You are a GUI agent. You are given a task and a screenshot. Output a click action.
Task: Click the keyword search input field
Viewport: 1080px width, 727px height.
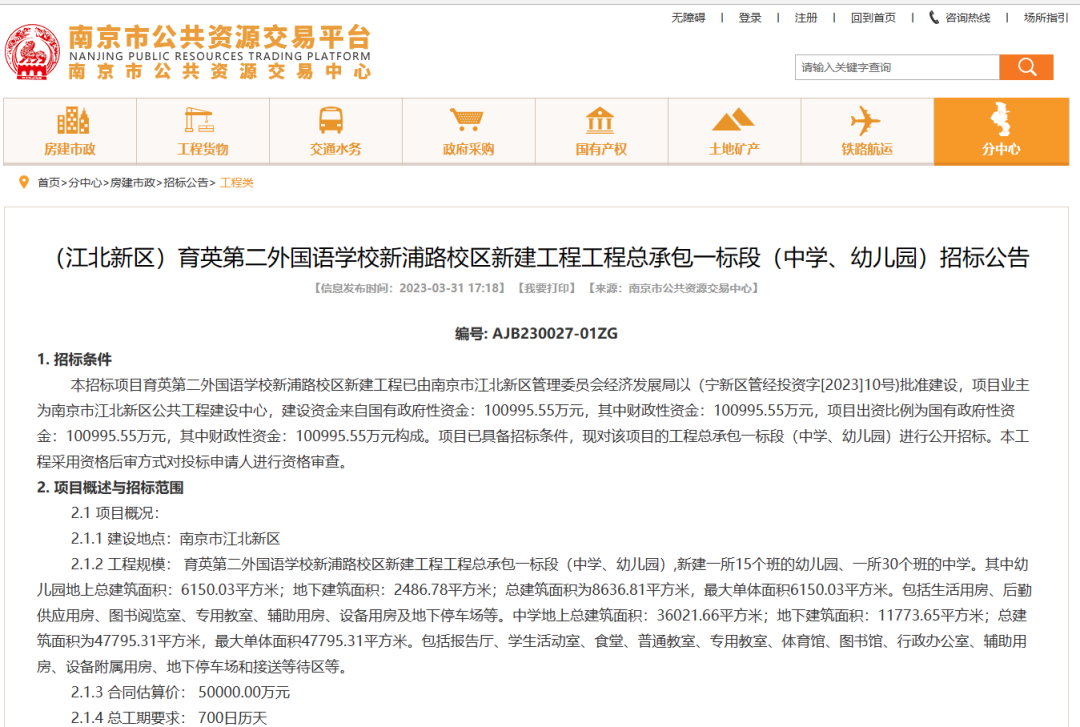[897, 67]
